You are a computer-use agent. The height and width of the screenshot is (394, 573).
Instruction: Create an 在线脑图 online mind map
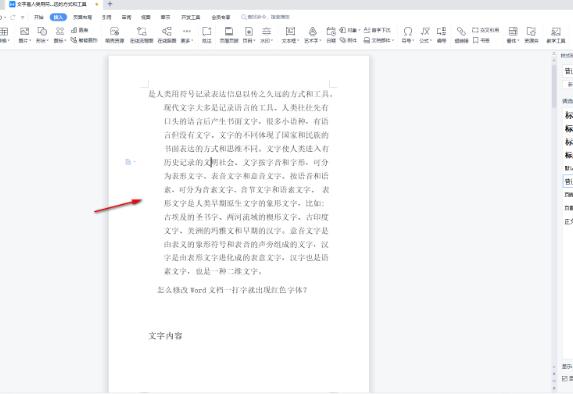pos(167,34)
